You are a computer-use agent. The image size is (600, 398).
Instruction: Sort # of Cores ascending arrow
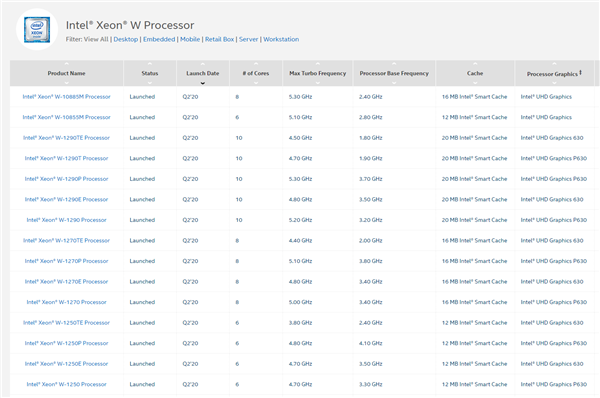click(x=256, y=64)
